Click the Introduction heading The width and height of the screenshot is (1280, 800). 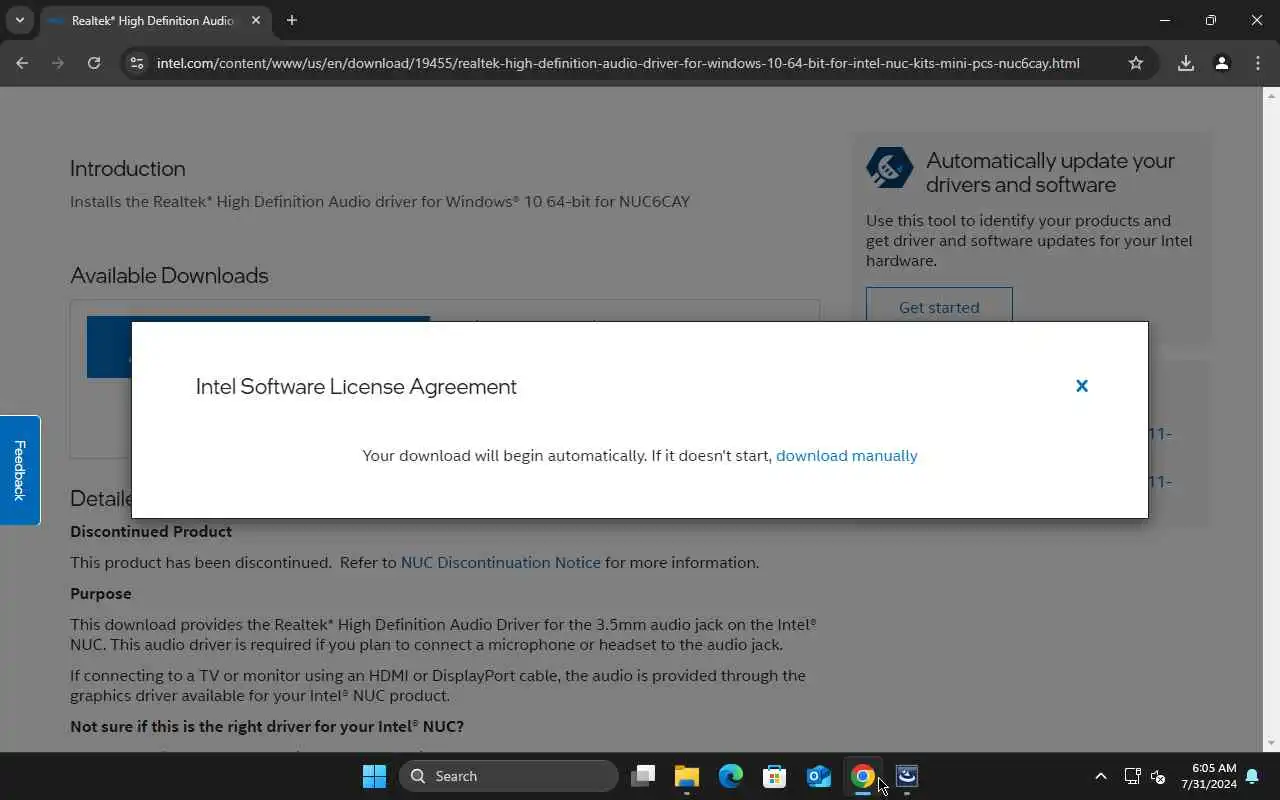click(x=127, y=168)
